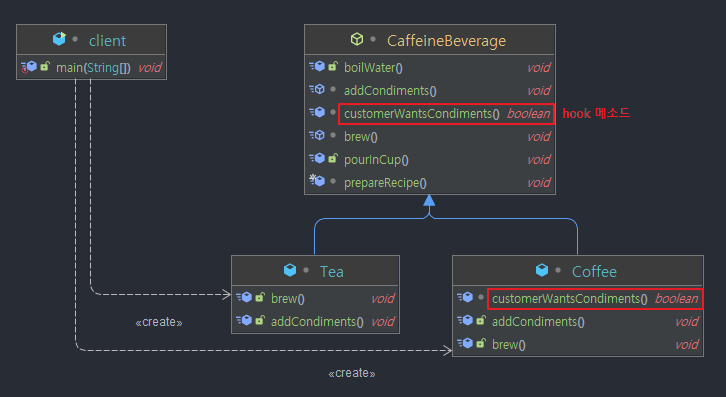This screenshot has height=397, width=726.
Task: Click the «create» label below Coffee arrow
Action: [352, 373]
